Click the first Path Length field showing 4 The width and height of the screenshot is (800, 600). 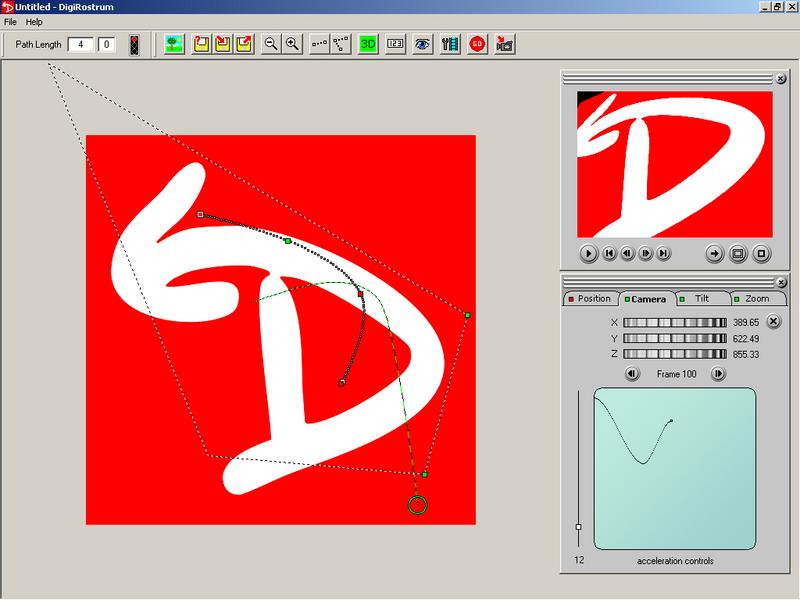click(81, 44)
